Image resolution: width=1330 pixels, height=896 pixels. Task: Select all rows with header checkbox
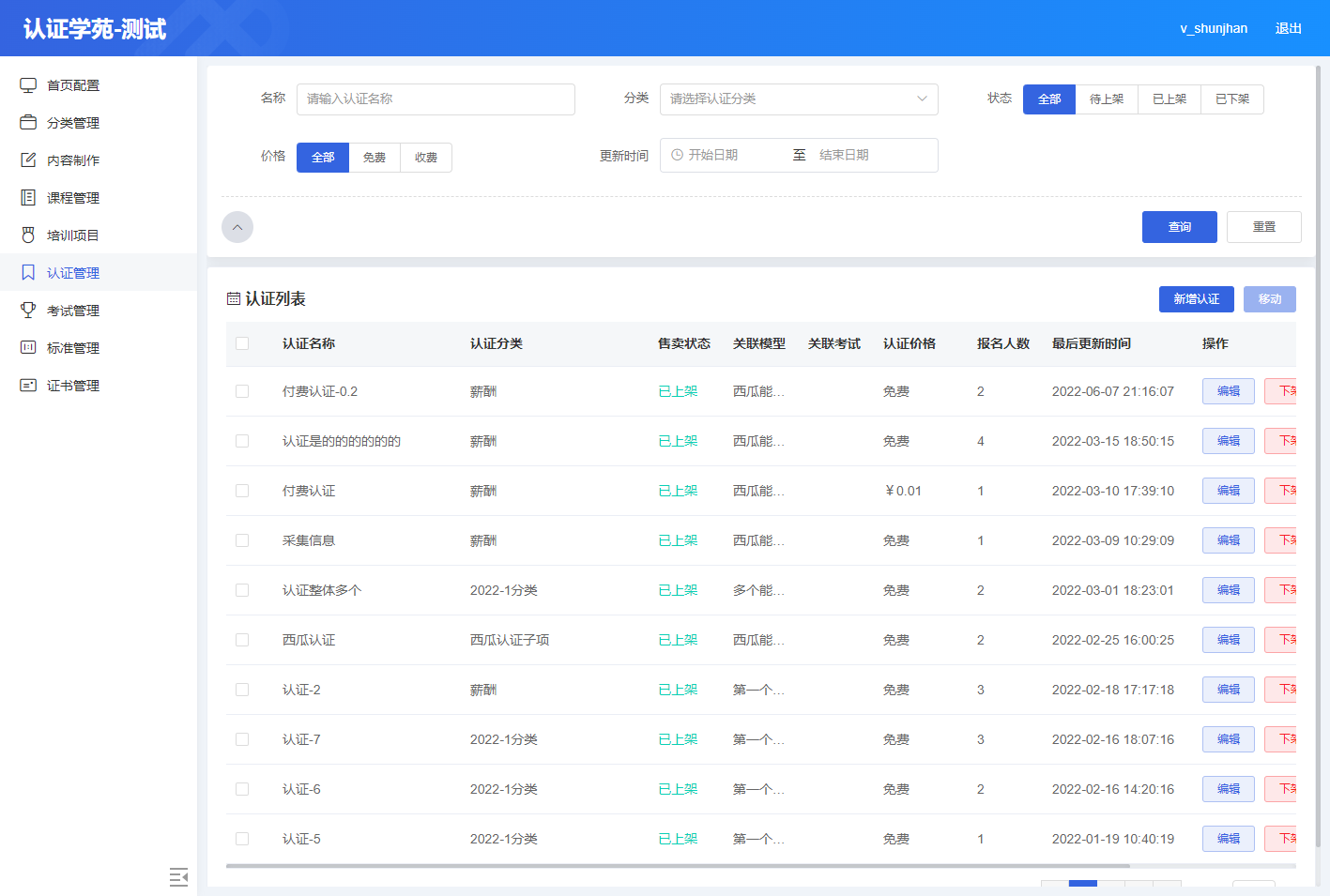242,343
